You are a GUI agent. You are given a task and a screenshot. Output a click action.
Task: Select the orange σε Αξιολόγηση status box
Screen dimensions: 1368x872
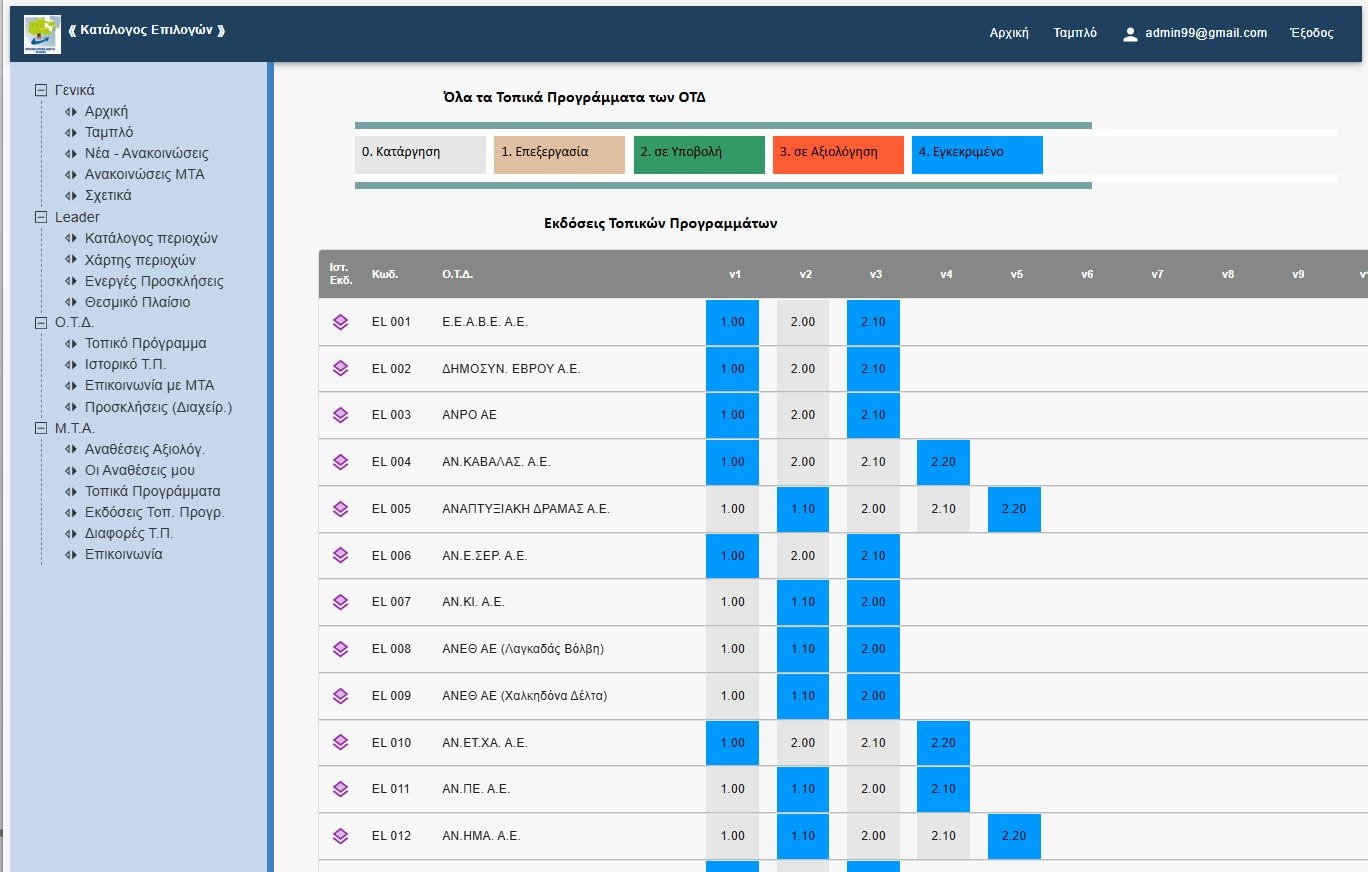pos(837,155)
